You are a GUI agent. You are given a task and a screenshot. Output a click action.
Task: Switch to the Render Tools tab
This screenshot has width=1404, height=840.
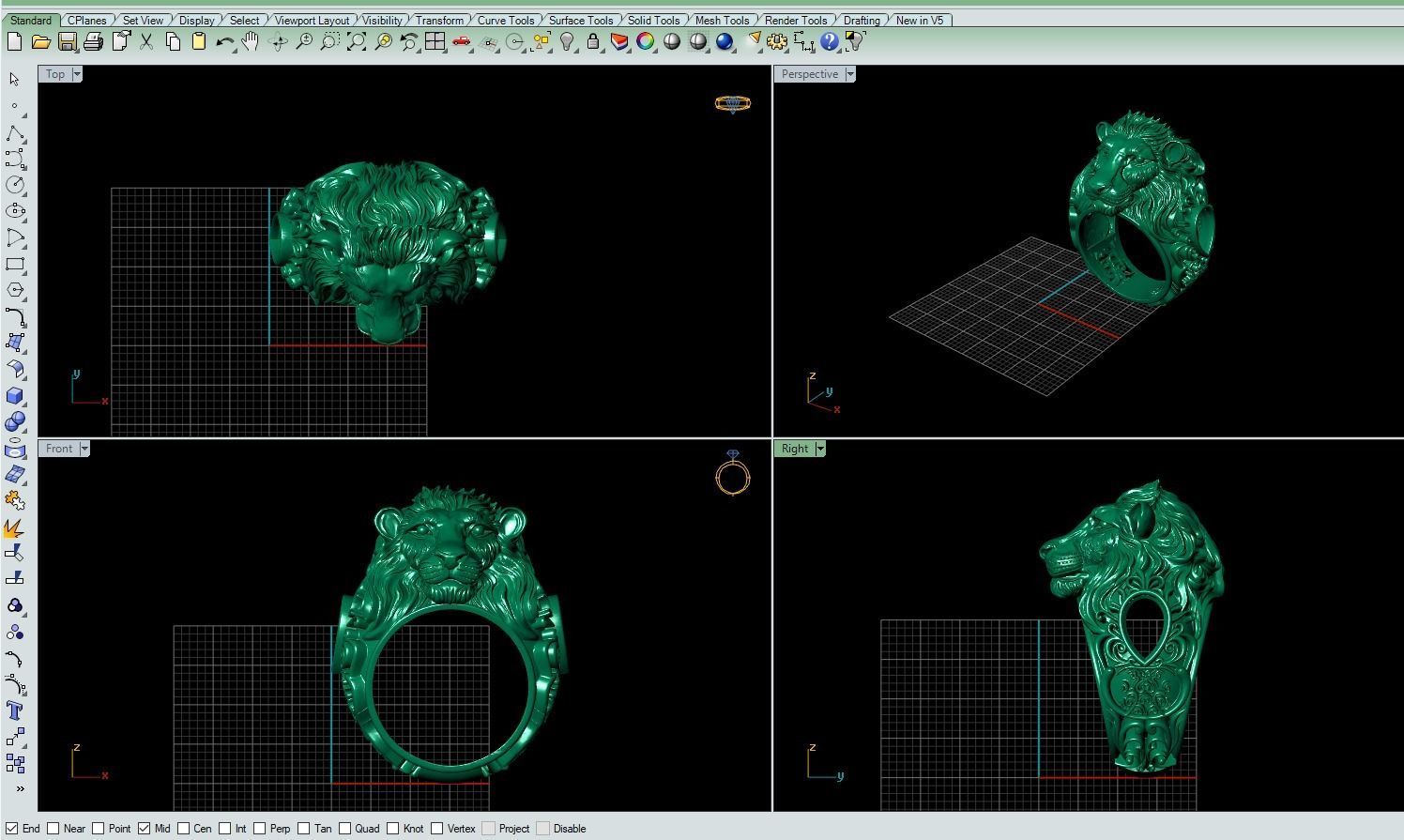pos(796,20)
